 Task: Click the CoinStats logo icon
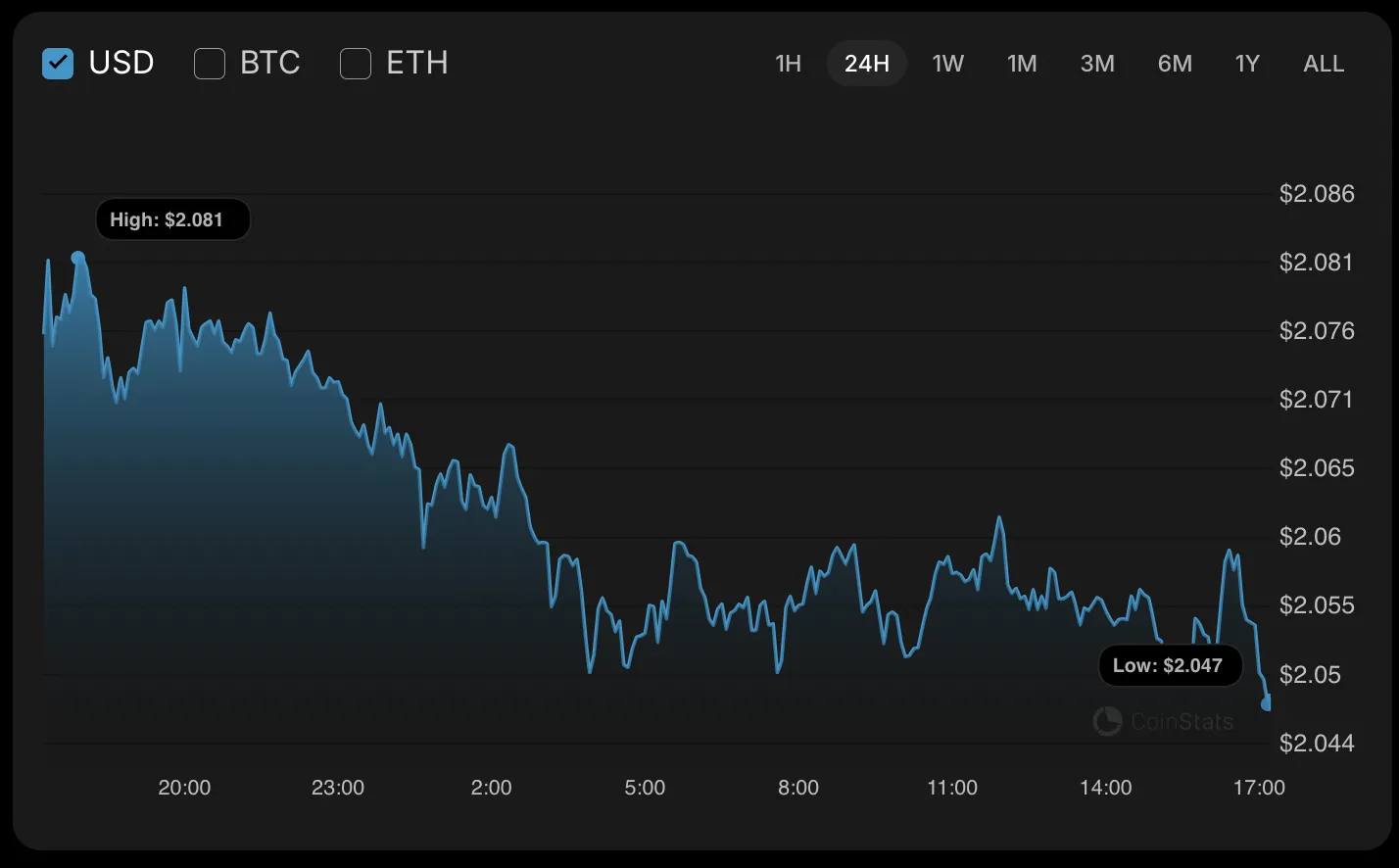(1107, 722)
